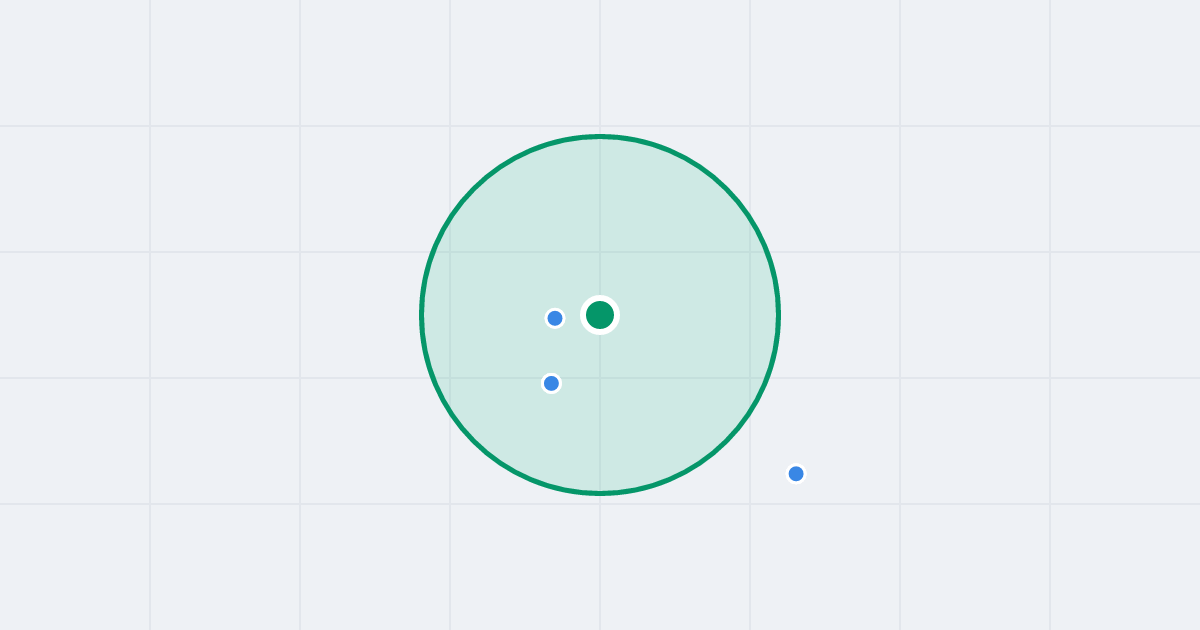
Task: Click the vertical gridline directly below the green circle
Action: point(600,560)
